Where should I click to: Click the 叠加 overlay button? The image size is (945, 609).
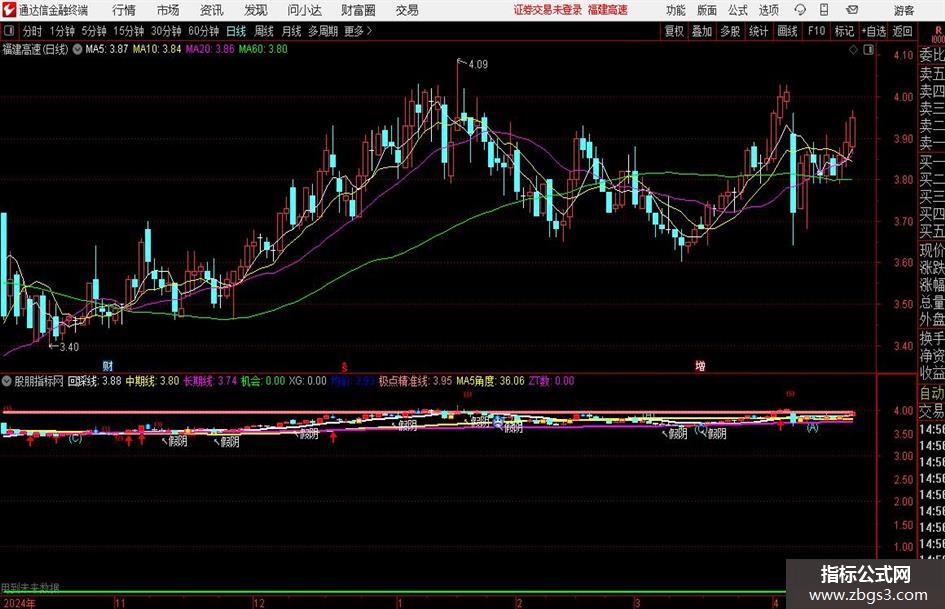tap(702, 31)
